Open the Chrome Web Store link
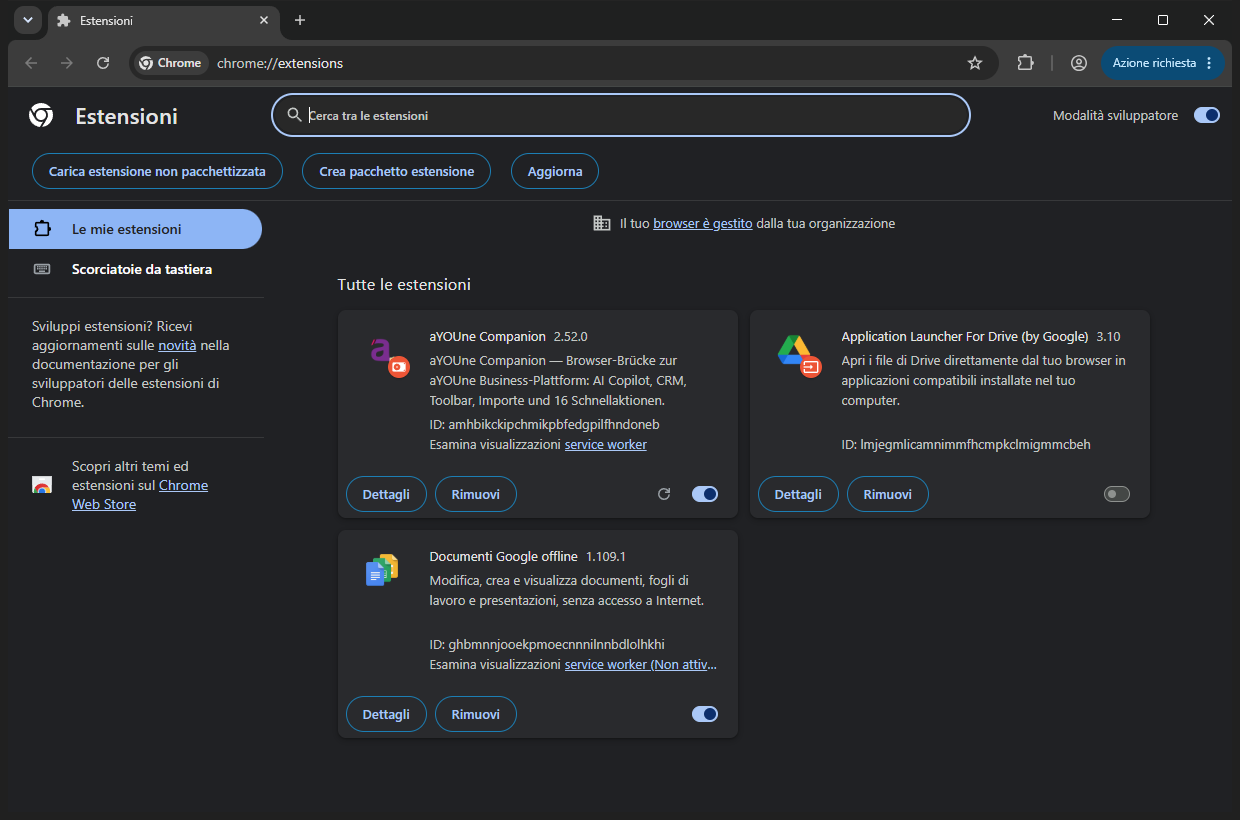Image resolution: width=1240 pixels, height=820 pixels. pos(140,495)
